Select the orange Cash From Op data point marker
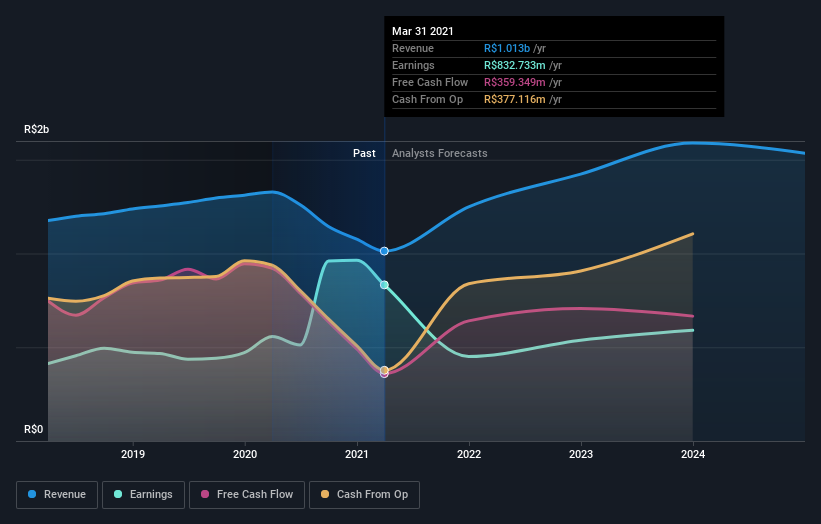This screenshot has height=524, width=821. tap(384, 370)
